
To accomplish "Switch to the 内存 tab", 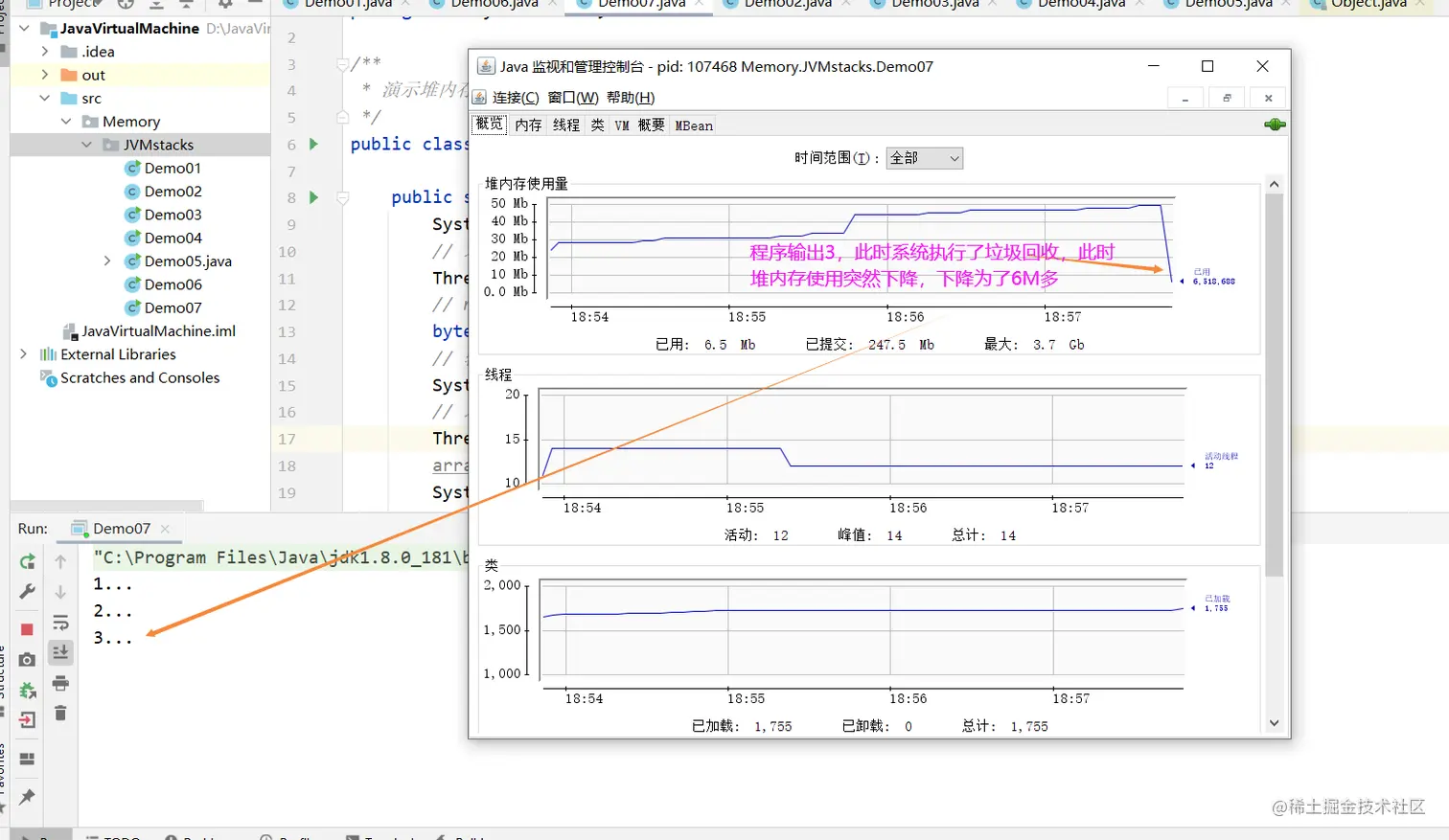I will tap(528, 125).
